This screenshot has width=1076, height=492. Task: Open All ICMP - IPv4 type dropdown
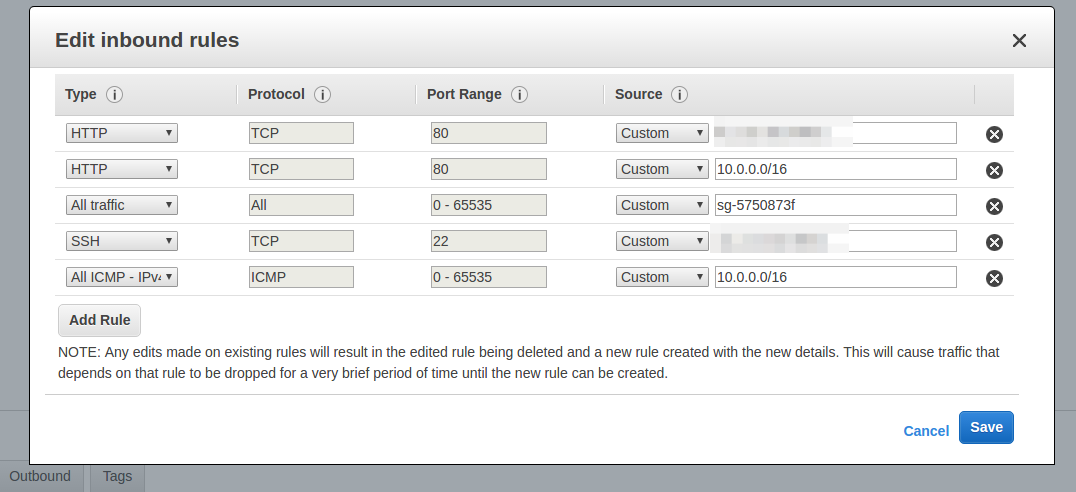pos(121,277)
